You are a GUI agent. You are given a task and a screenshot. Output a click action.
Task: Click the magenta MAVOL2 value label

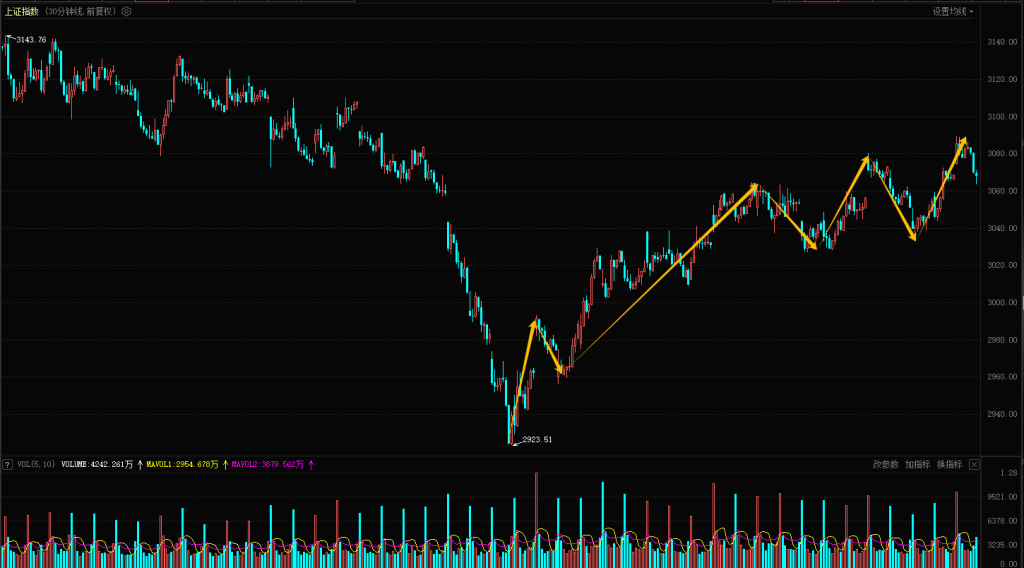point(267,464)
